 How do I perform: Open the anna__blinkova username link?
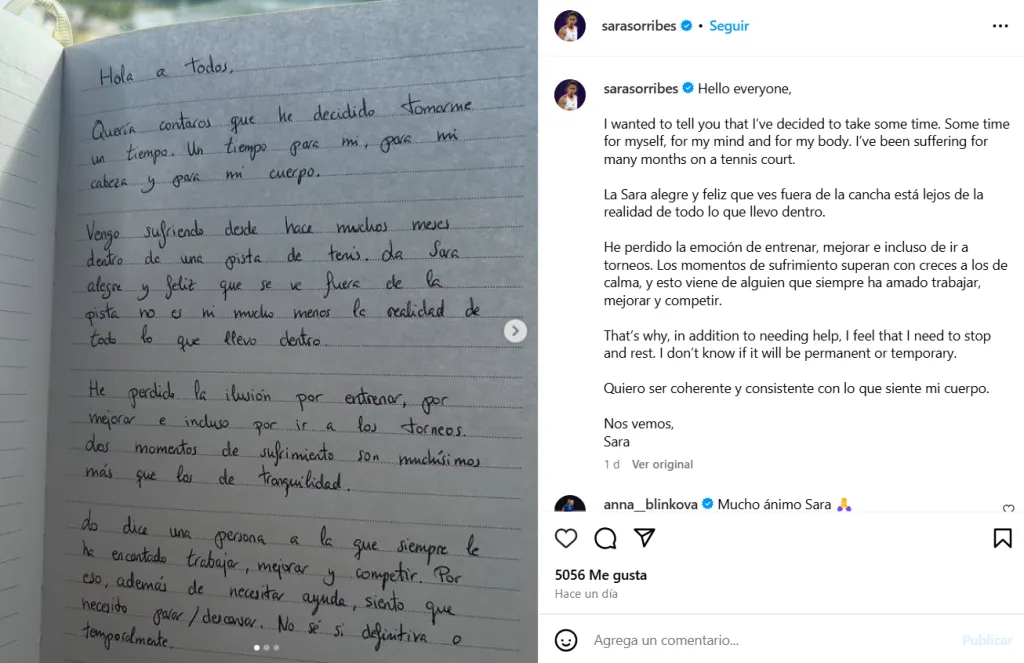pos(650,504)
